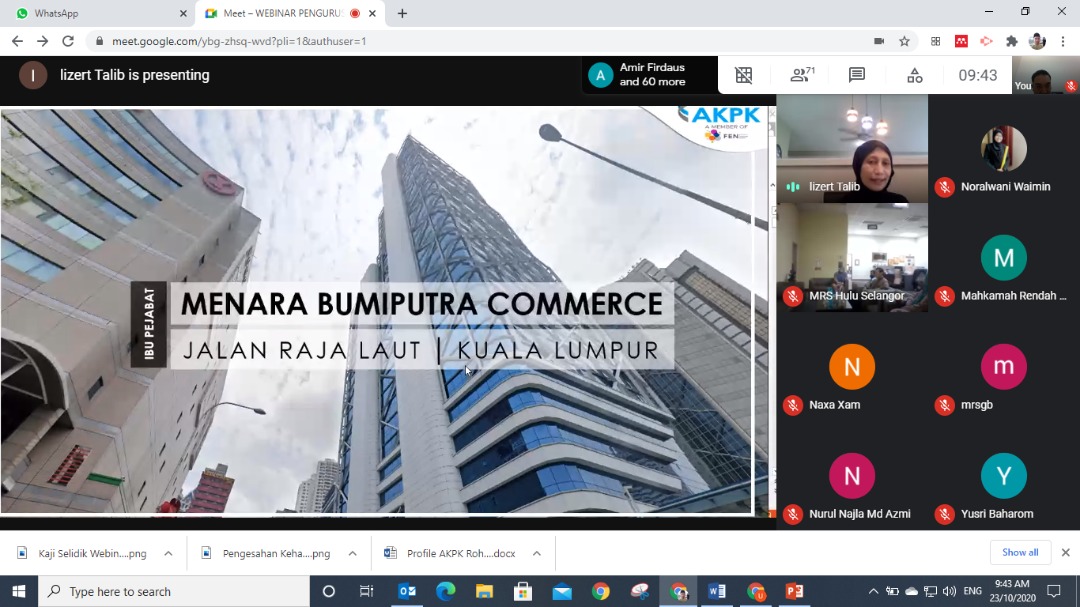Go back to the previous page
The height and width of the screenshot is (607, 1080).
(17, 41)
